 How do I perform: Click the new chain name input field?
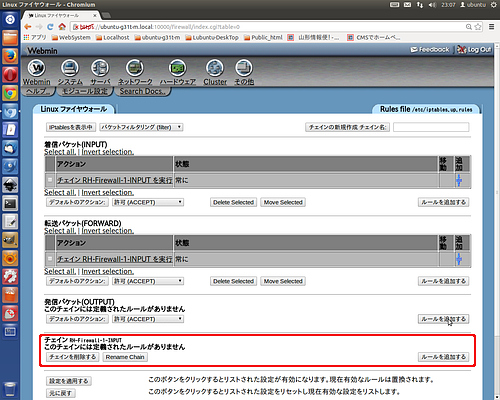pyautogui.click(x=431, y=127)
